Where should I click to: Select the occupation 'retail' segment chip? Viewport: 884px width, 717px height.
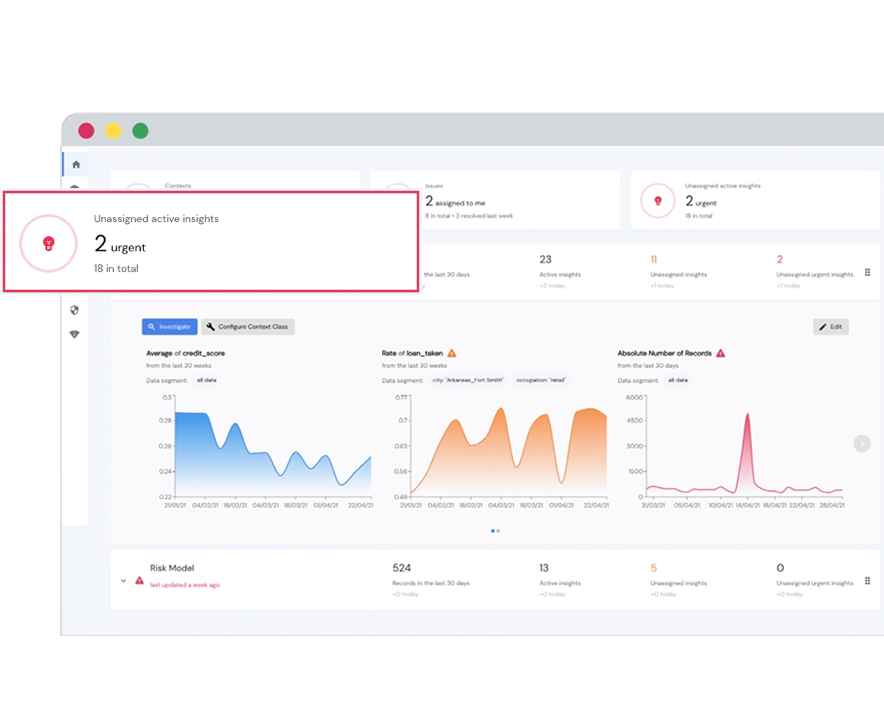point(541,380)
